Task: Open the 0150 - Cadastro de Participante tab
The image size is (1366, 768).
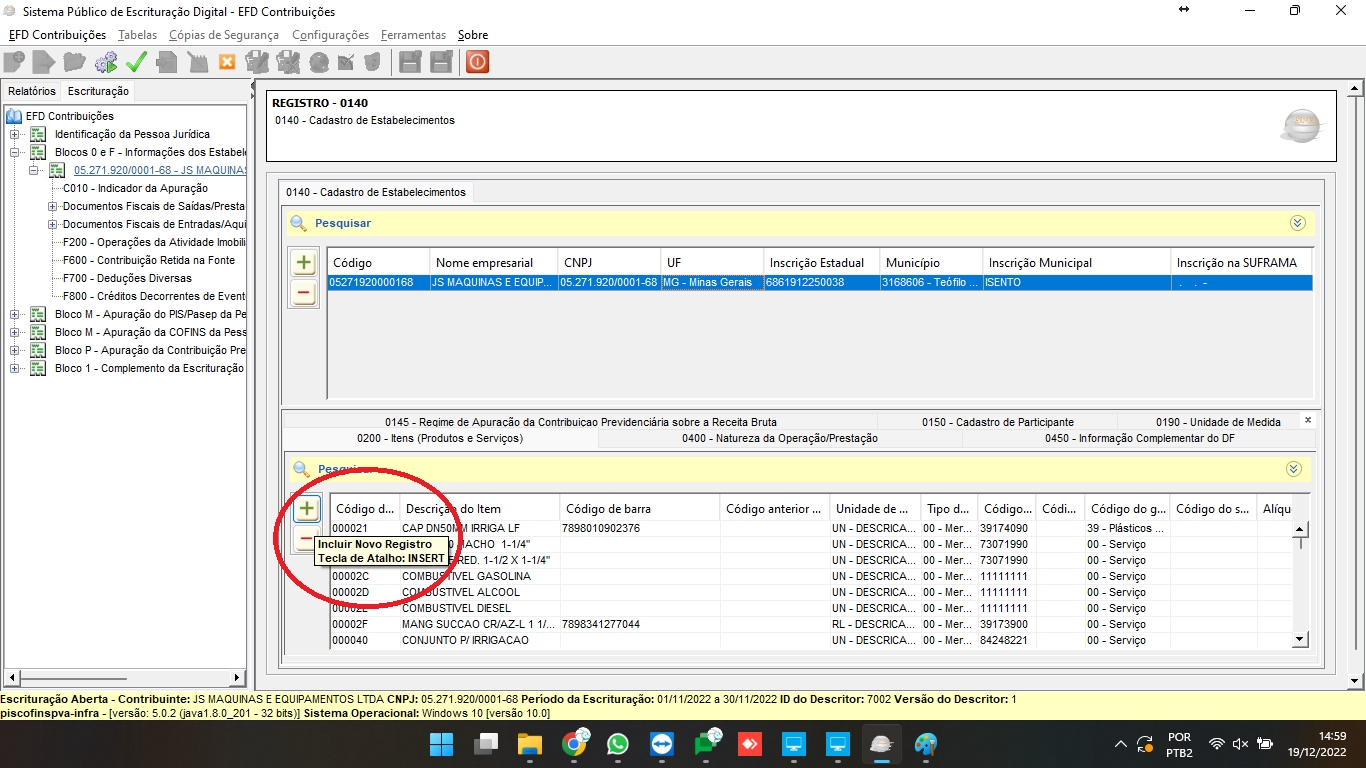Action: tap(997, 422)
